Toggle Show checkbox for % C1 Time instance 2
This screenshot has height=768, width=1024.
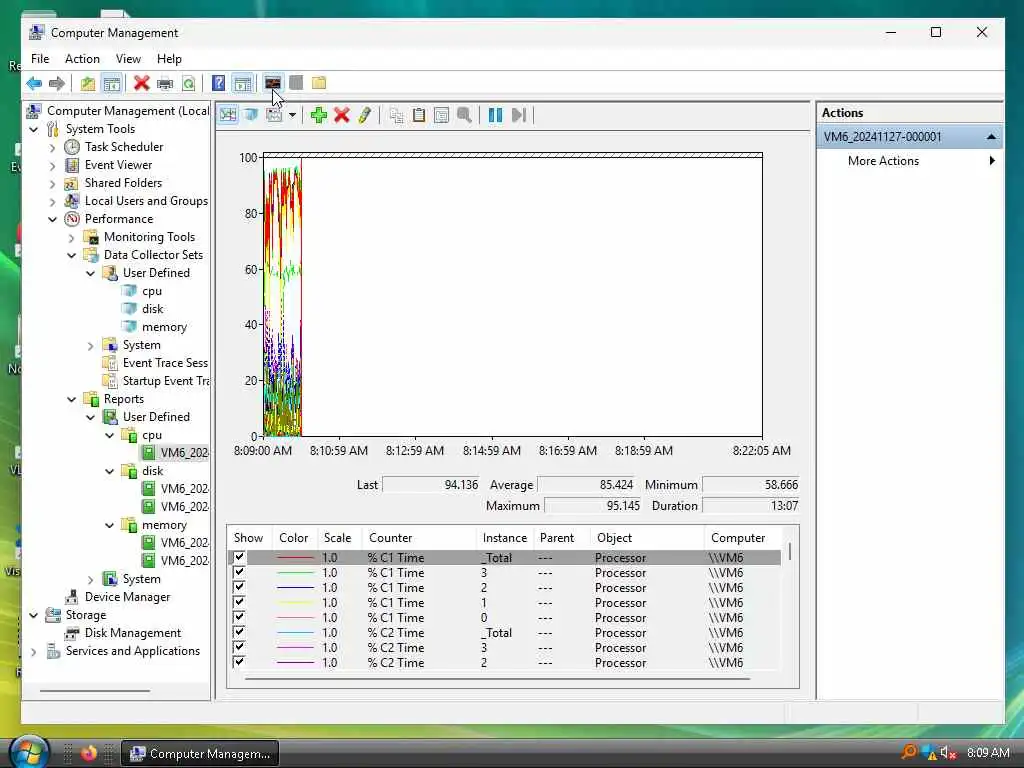coord(239,587)
